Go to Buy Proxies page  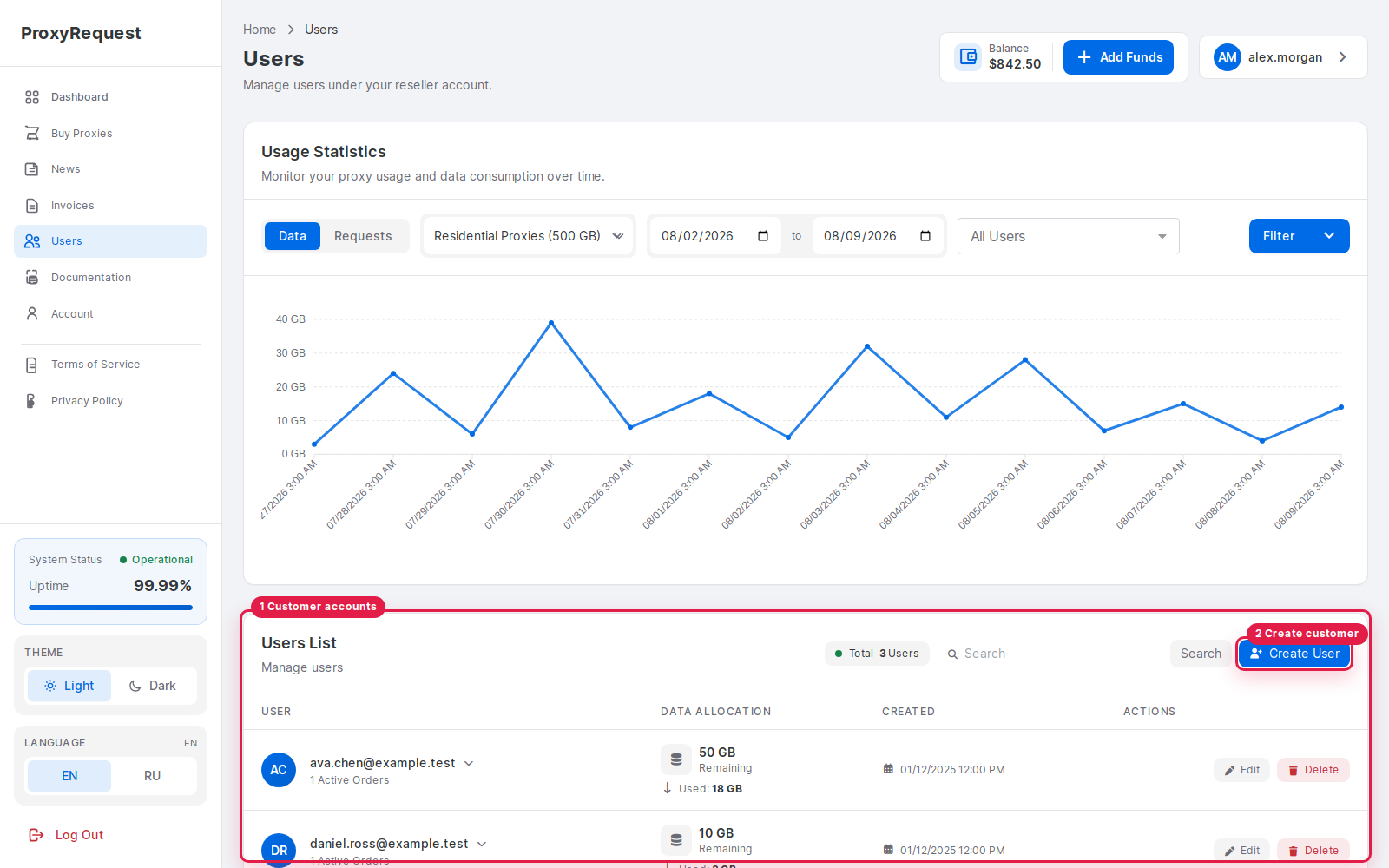click(110, 134)
